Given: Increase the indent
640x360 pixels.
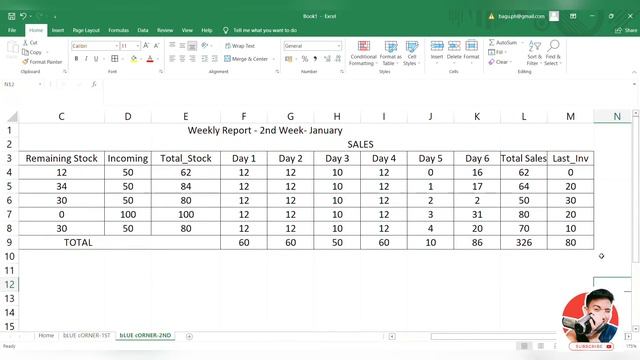Looking at the screenshot, I should click(x=215, y=59).
